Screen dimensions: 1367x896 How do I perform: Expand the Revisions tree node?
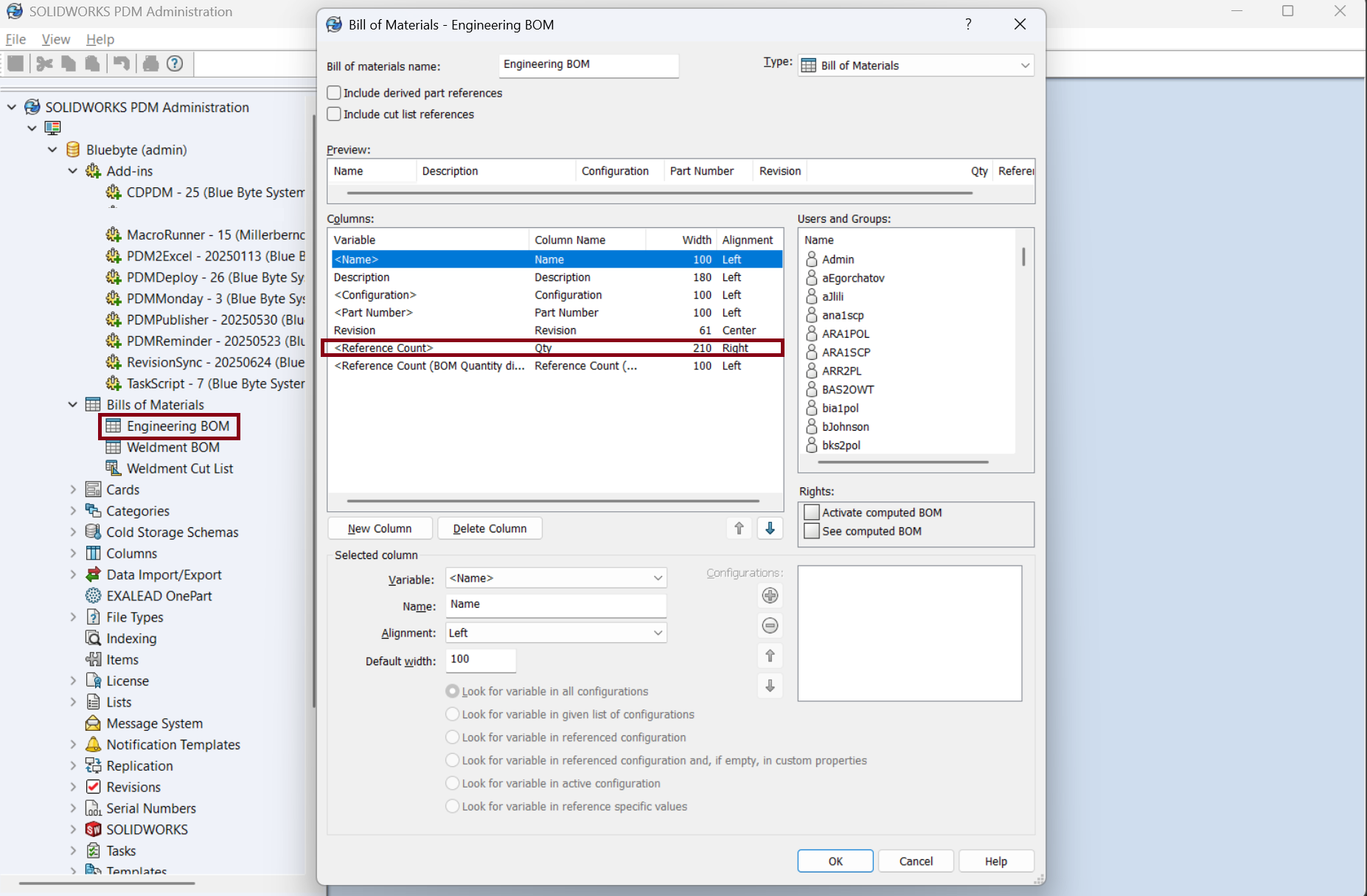click(x=72, y=787)
